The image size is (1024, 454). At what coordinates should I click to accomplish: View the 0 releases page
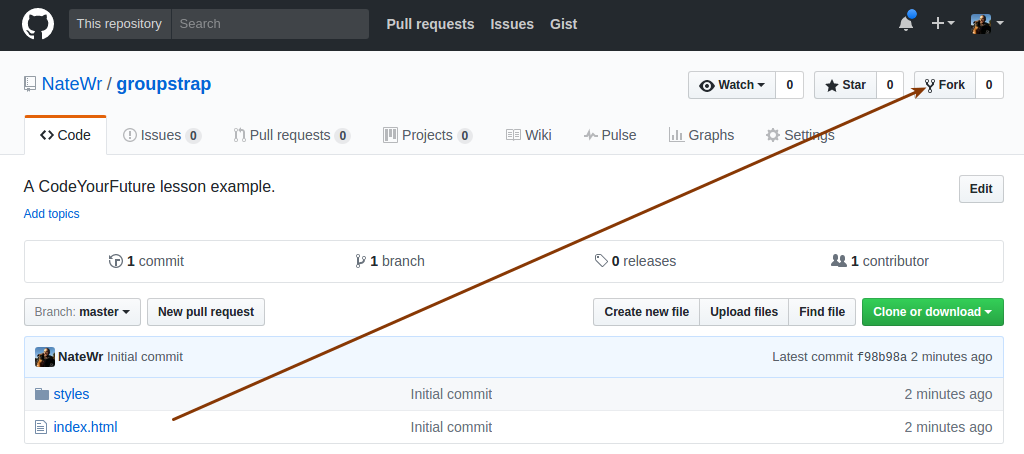(x=635, y=261)
